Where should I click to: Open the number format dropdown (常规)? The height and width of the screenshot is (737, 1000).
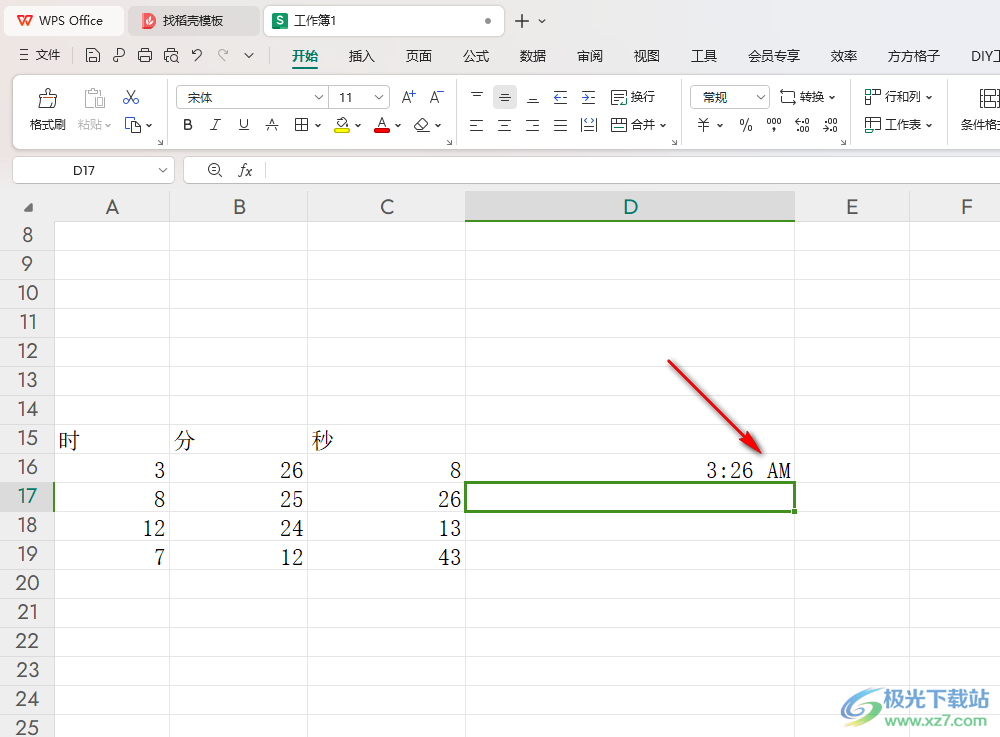click(x=760, y=97)
